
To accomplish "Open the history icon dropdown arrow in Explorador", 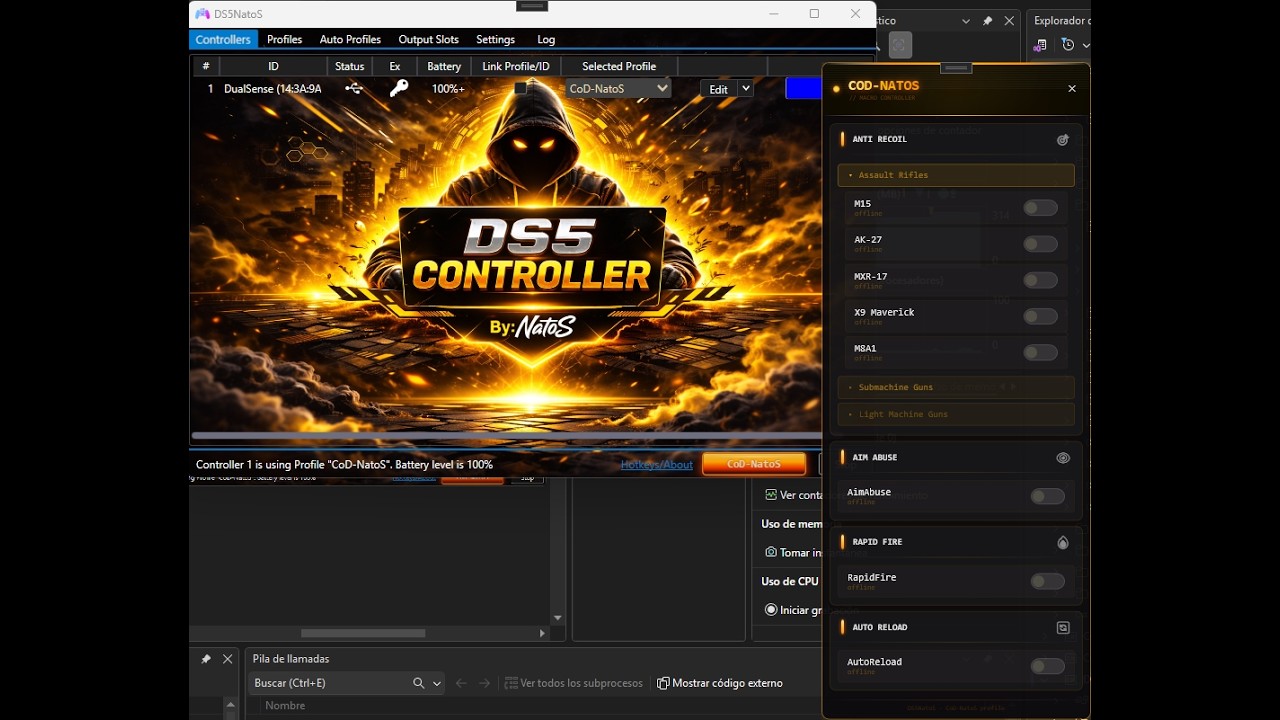I will [1085, 45].
